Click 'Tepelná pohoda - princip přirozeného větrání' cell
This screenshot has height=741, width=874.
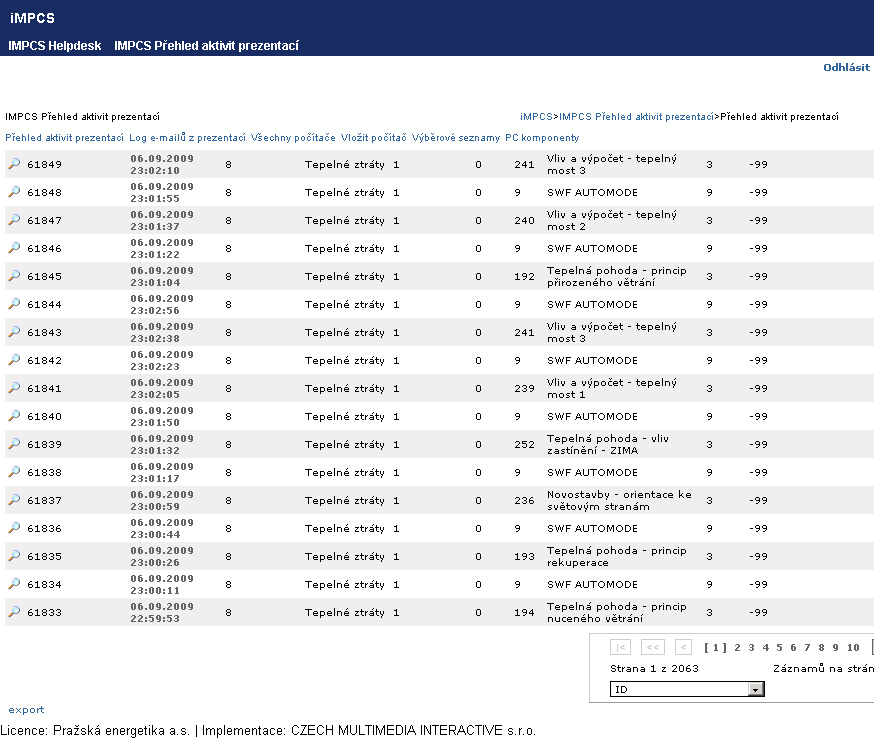point(616,277)
